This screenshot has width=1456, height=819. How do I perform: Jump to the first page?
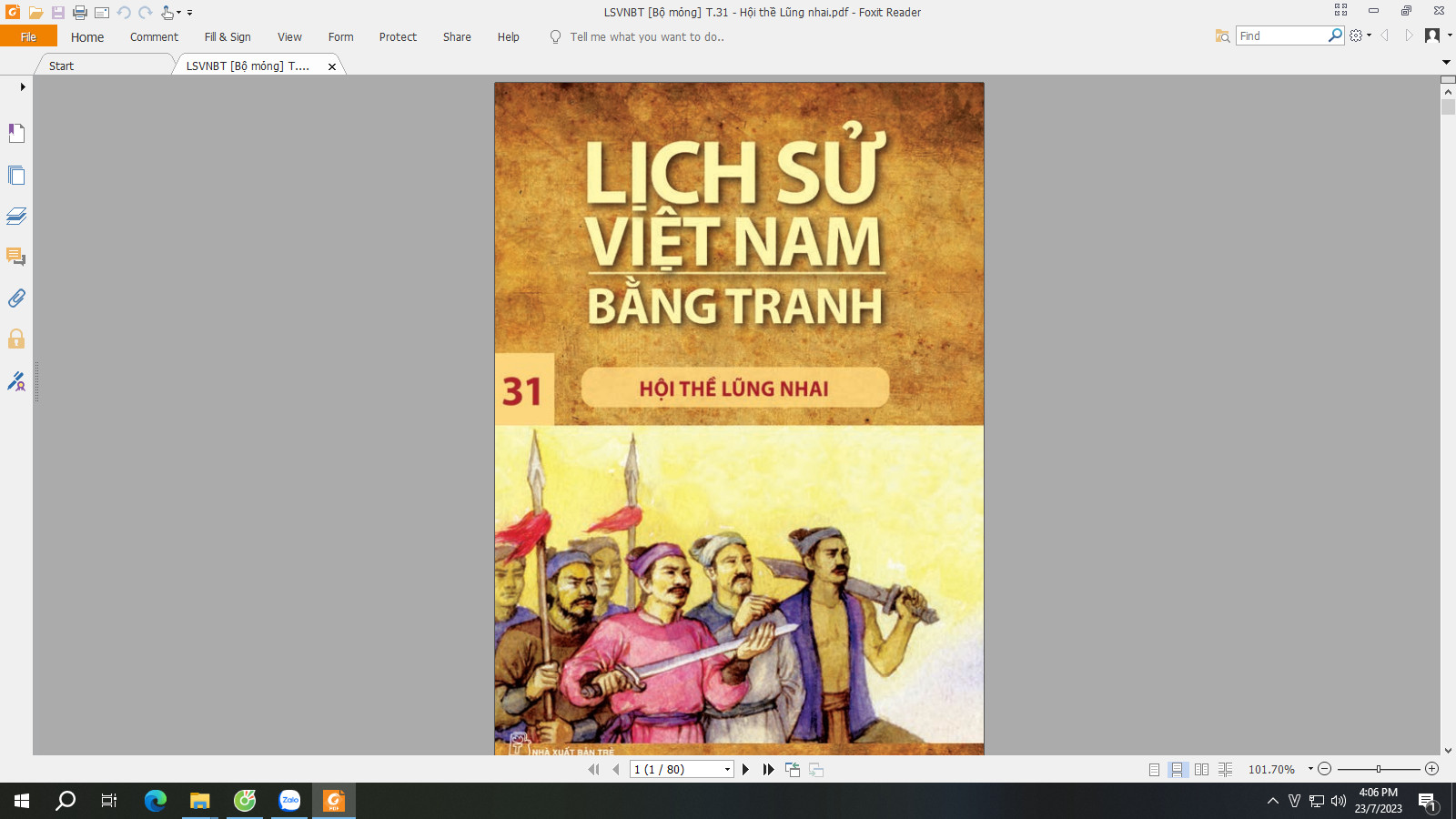tap(593, 770)
